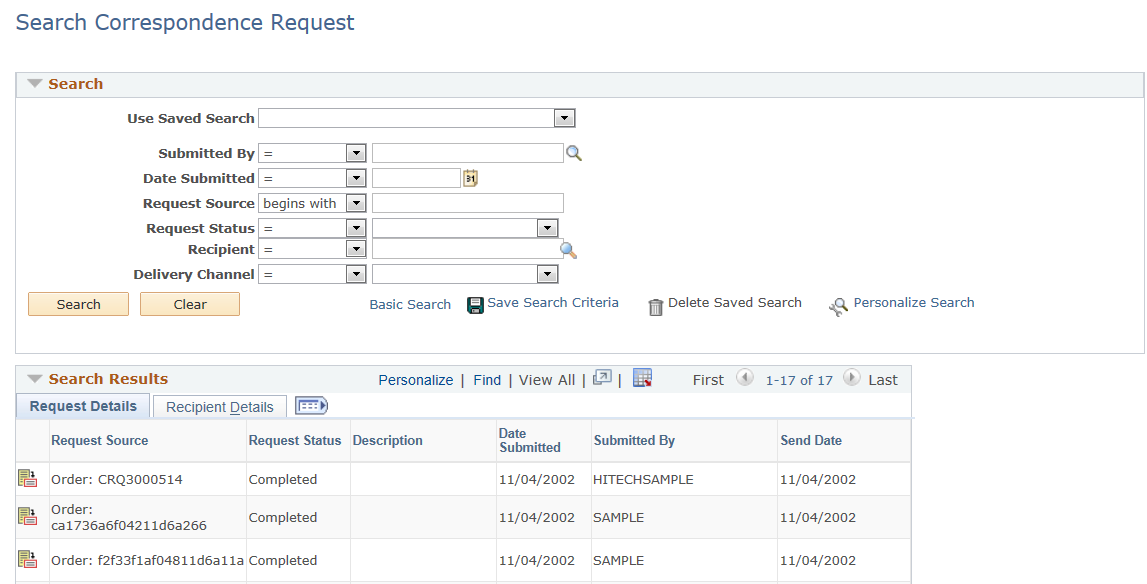Sort by Request Status column header
This screenshot has height=584, width=1147.
(x=295, y=441)
